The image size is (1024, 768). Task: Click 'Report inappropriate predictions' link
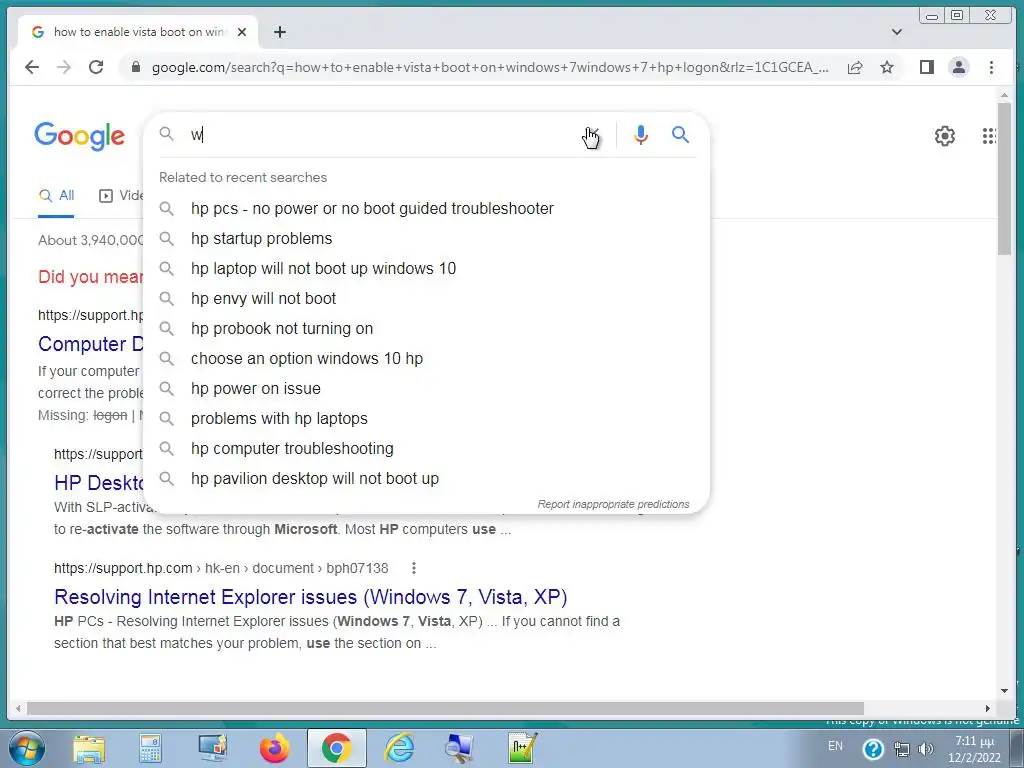[613, 504]
